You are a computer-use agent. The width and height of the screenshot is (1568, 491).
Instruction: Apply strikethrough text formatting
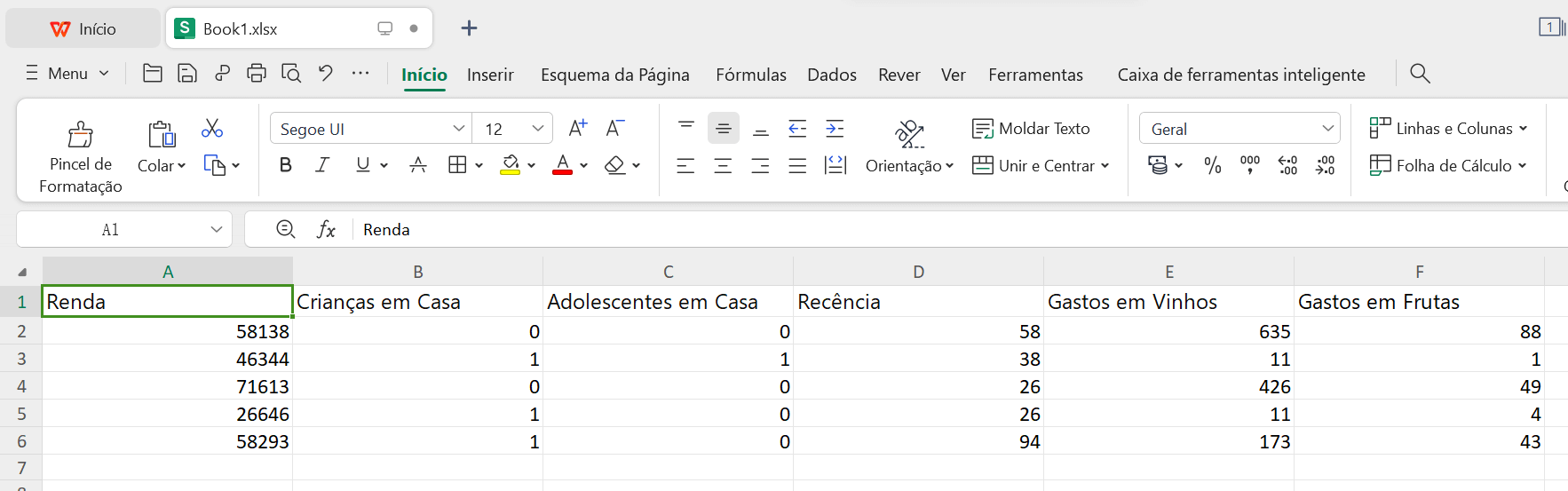[418, 165]
